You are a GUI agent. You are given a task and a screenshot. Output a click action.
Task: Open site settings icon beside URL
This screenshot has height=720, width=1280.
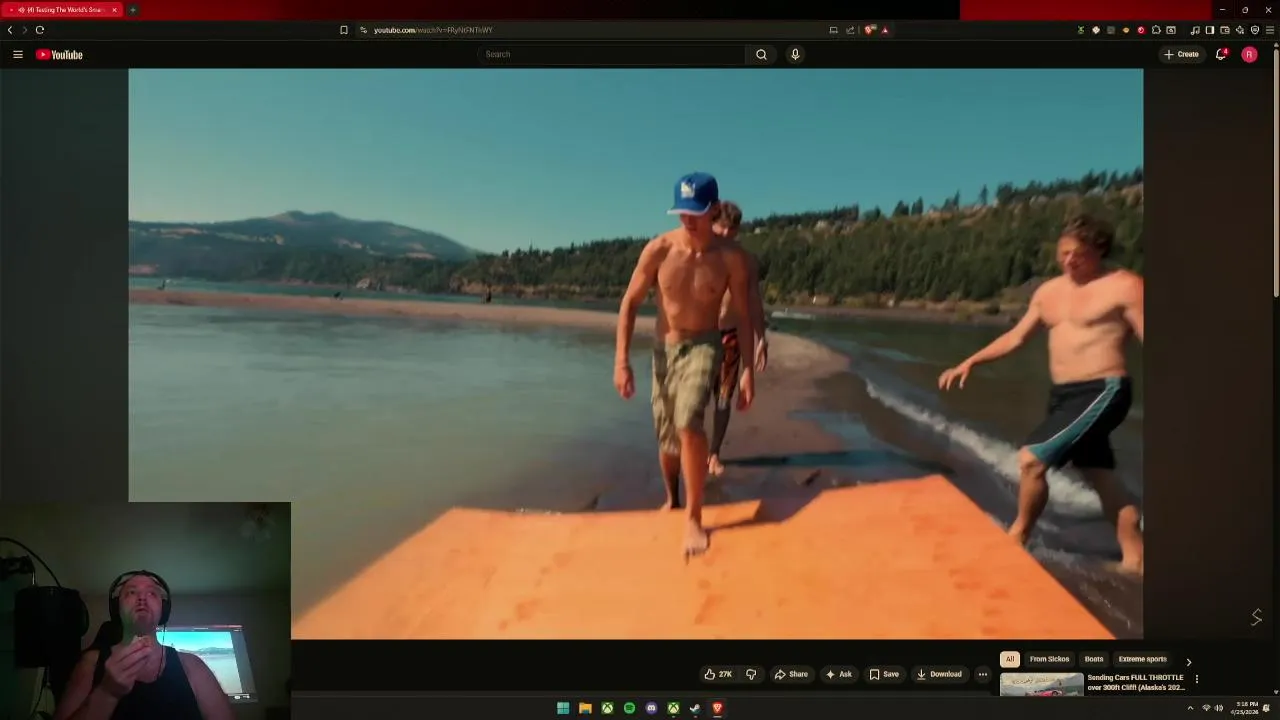click(363, 30)
